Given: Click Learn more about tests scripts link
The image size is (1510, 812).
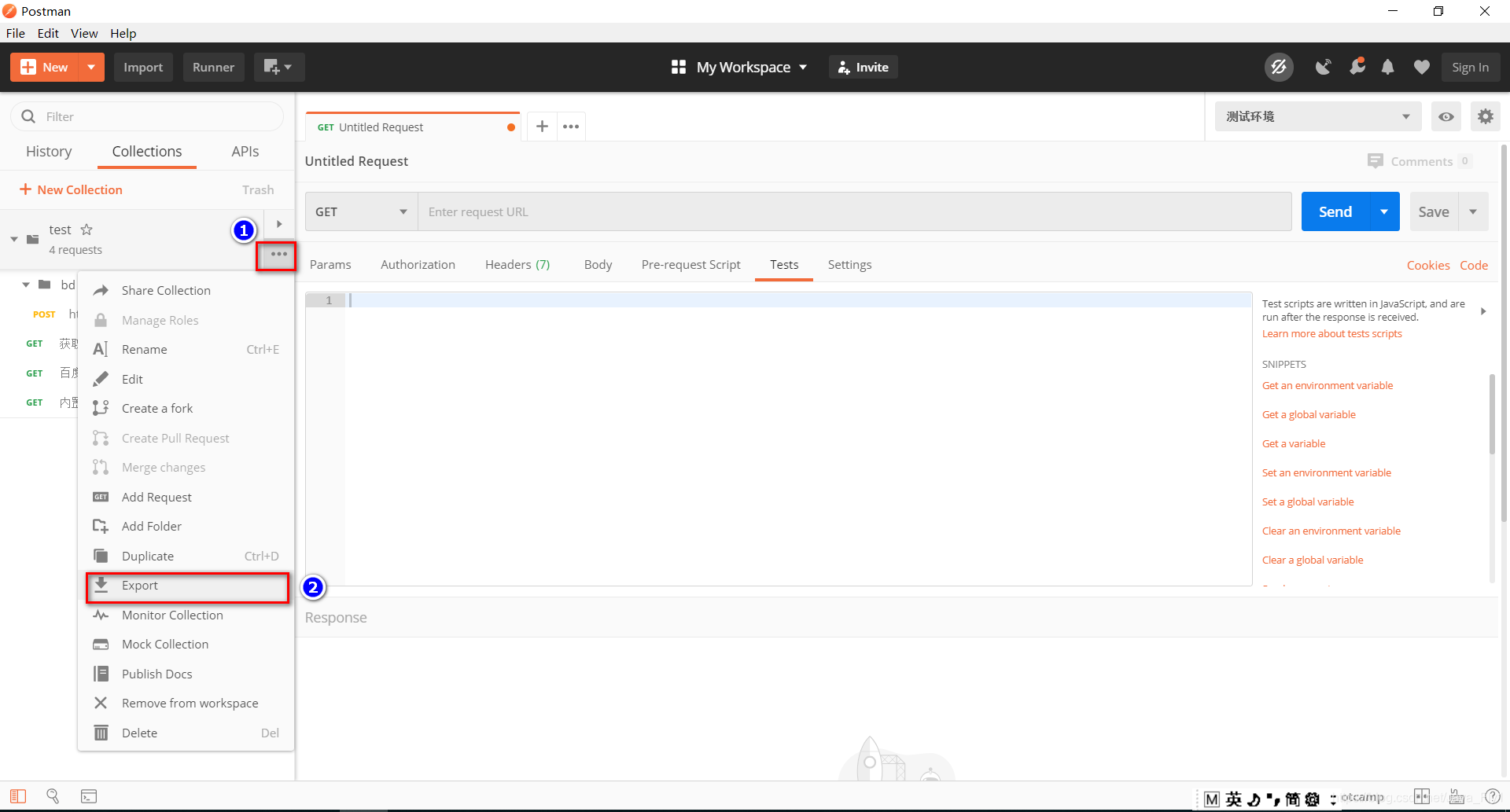Looking at the screenshot, I should [x=1331, y=333].
